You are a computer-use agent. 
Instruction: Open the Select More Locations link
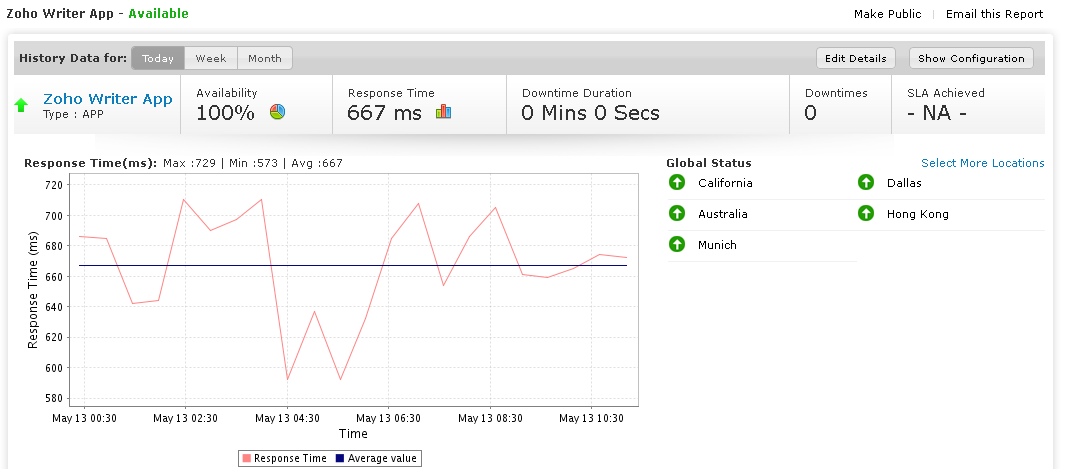tap(982, 163)
